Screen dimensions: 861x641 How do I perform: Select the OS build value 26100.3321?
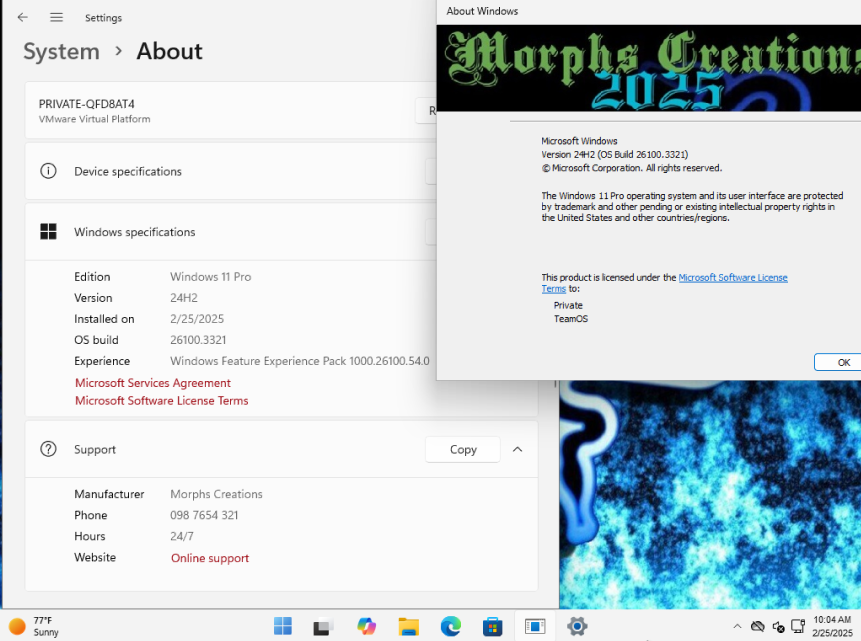198,340
